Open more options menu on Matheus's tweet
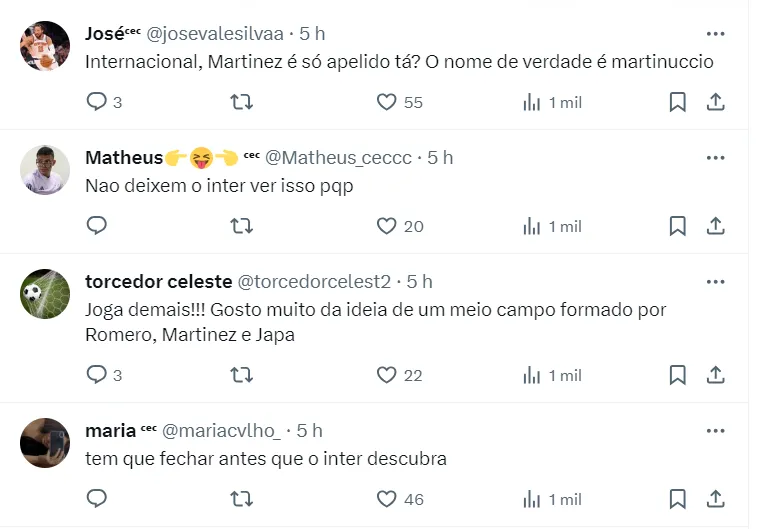The image size is (757, 529). [715, 157]
